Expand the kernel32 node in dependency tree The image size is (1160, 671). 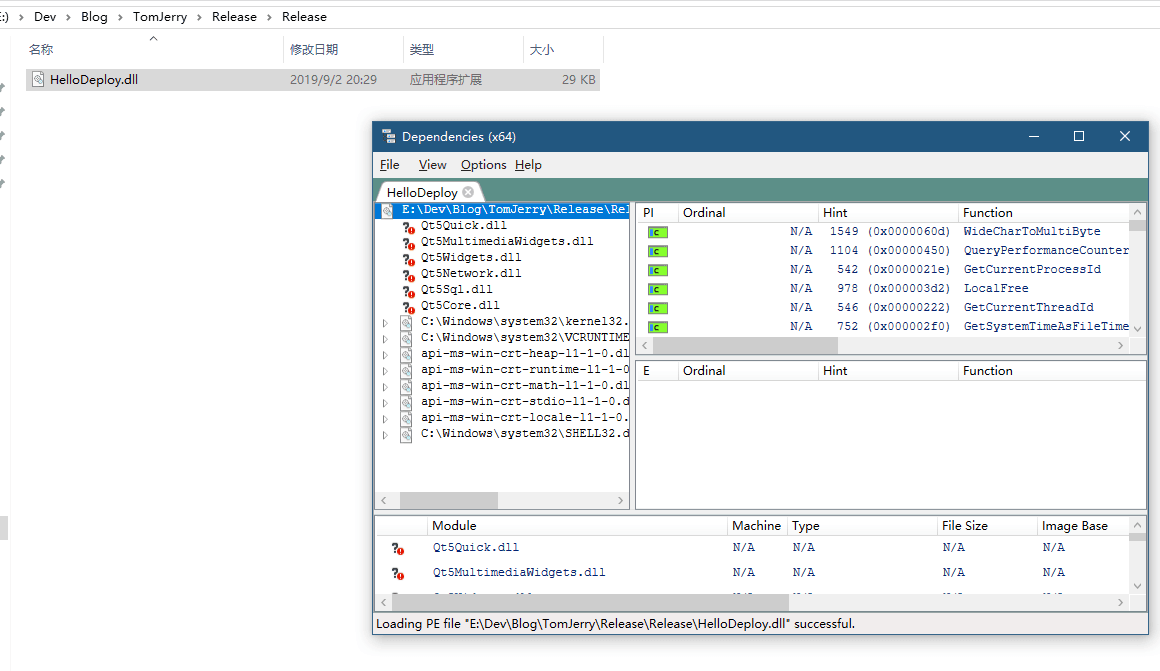385,323
